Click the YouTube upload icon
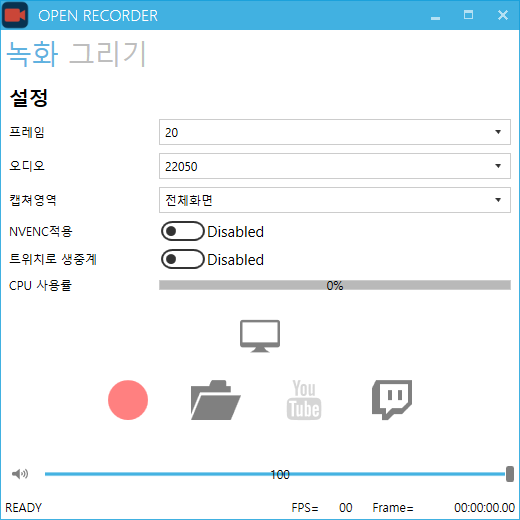Viewport: 520px width, 520px height. [x=304, y=400]
